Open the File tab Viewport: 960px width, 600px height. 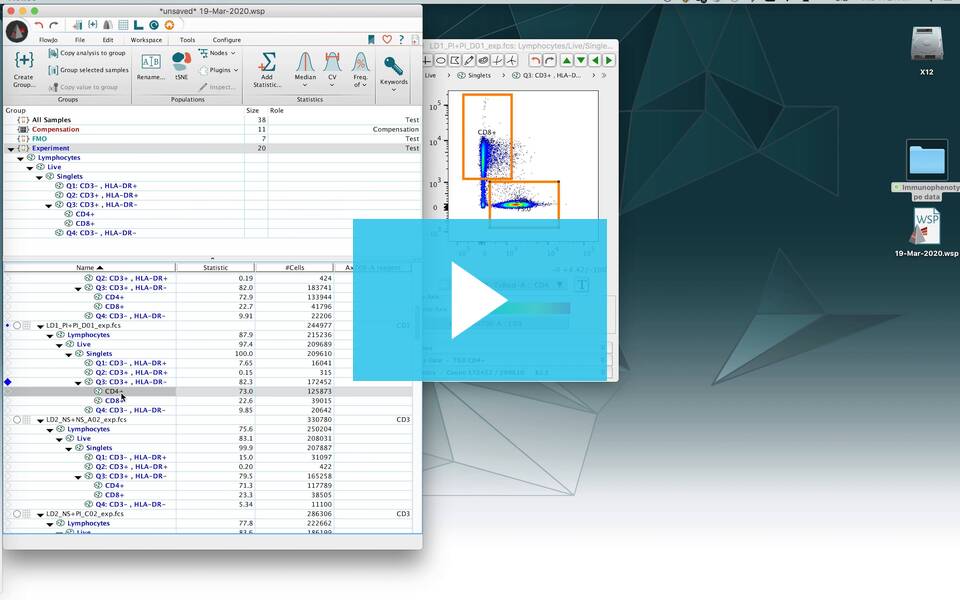click(80, 40)
